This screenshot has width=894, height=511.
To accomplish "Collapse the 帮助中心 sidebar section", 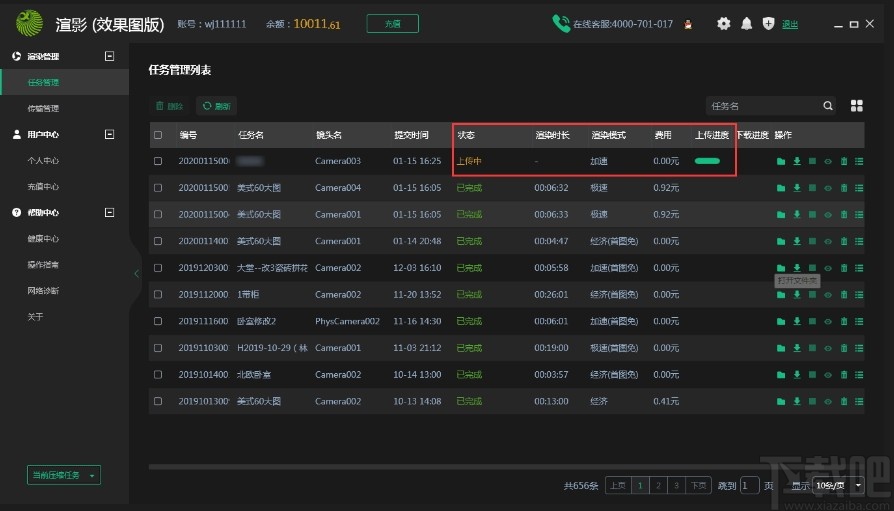I will tap(109, 212).
